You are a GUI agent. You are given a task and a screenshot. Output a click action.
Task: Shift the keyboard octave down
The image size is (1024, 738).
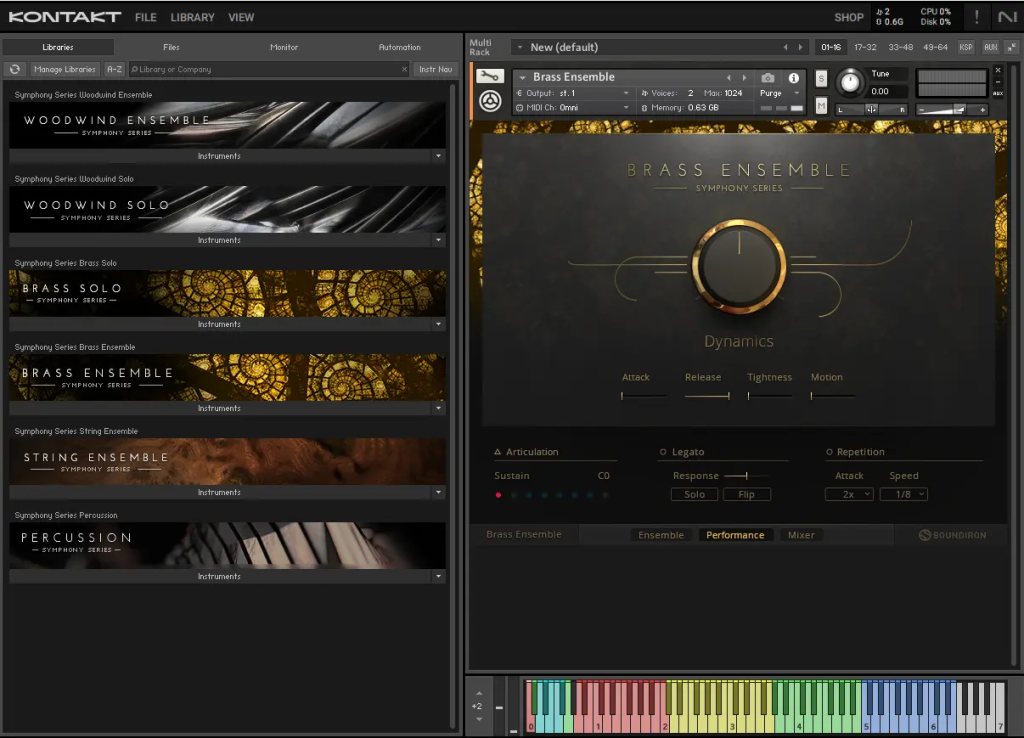click(479, 719)
